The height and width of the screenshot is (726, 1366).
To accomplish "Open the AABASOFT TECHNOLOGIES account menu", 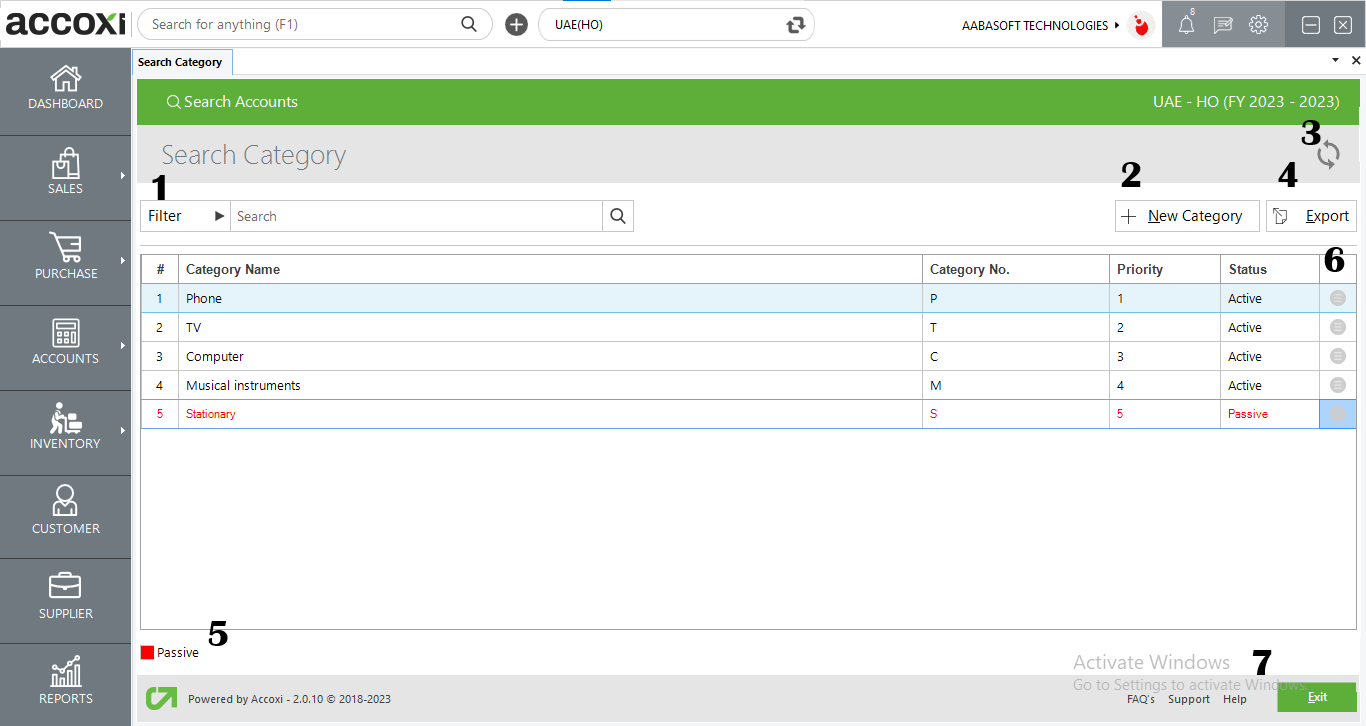I will 1037,25.
